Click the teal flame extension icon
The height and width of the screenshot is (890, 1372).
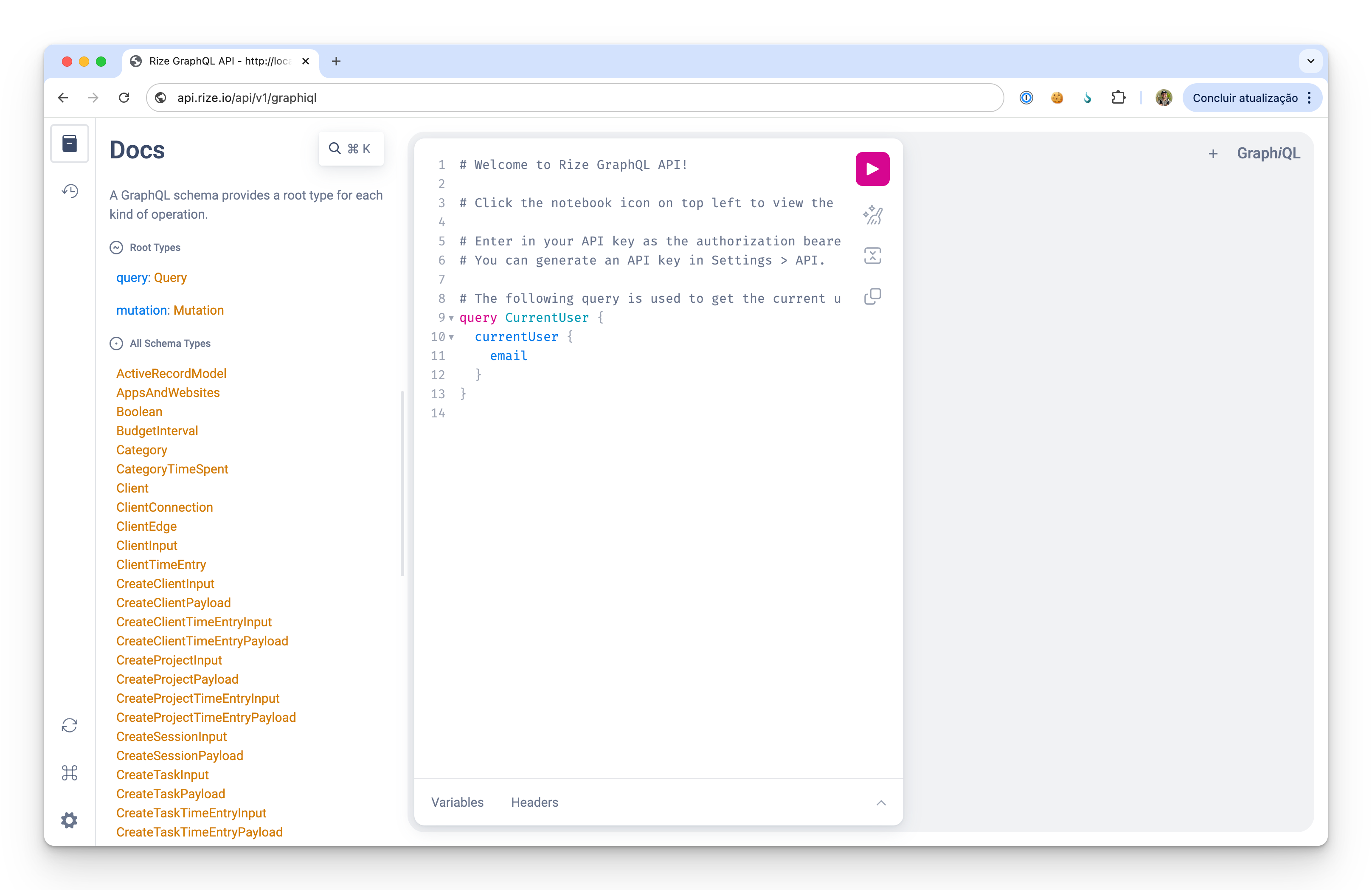click(1087, 98)
